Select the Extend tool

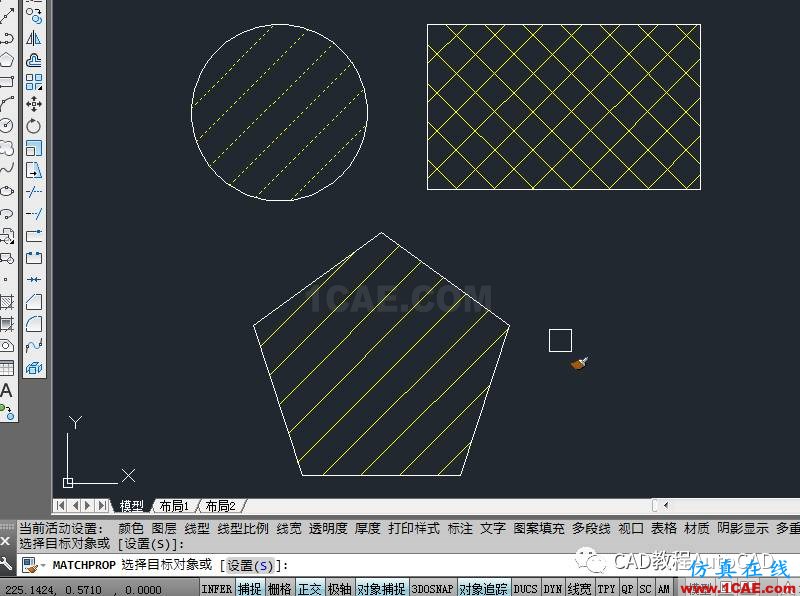click(x=34, y=214)
